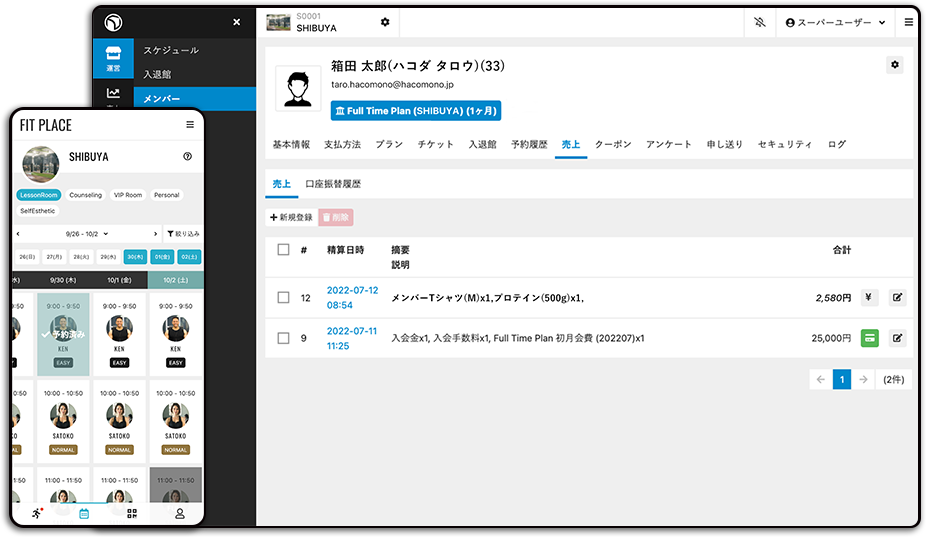
Task: Click 新規登録 button
Action: pyautogui.click(x=291, y=217)
